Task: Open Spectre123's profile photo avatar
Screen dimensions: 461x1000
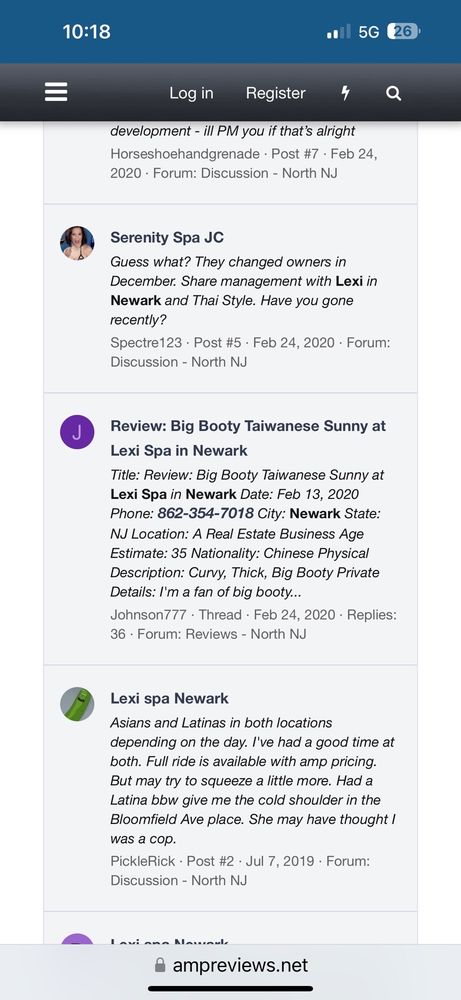Action: 77,243
